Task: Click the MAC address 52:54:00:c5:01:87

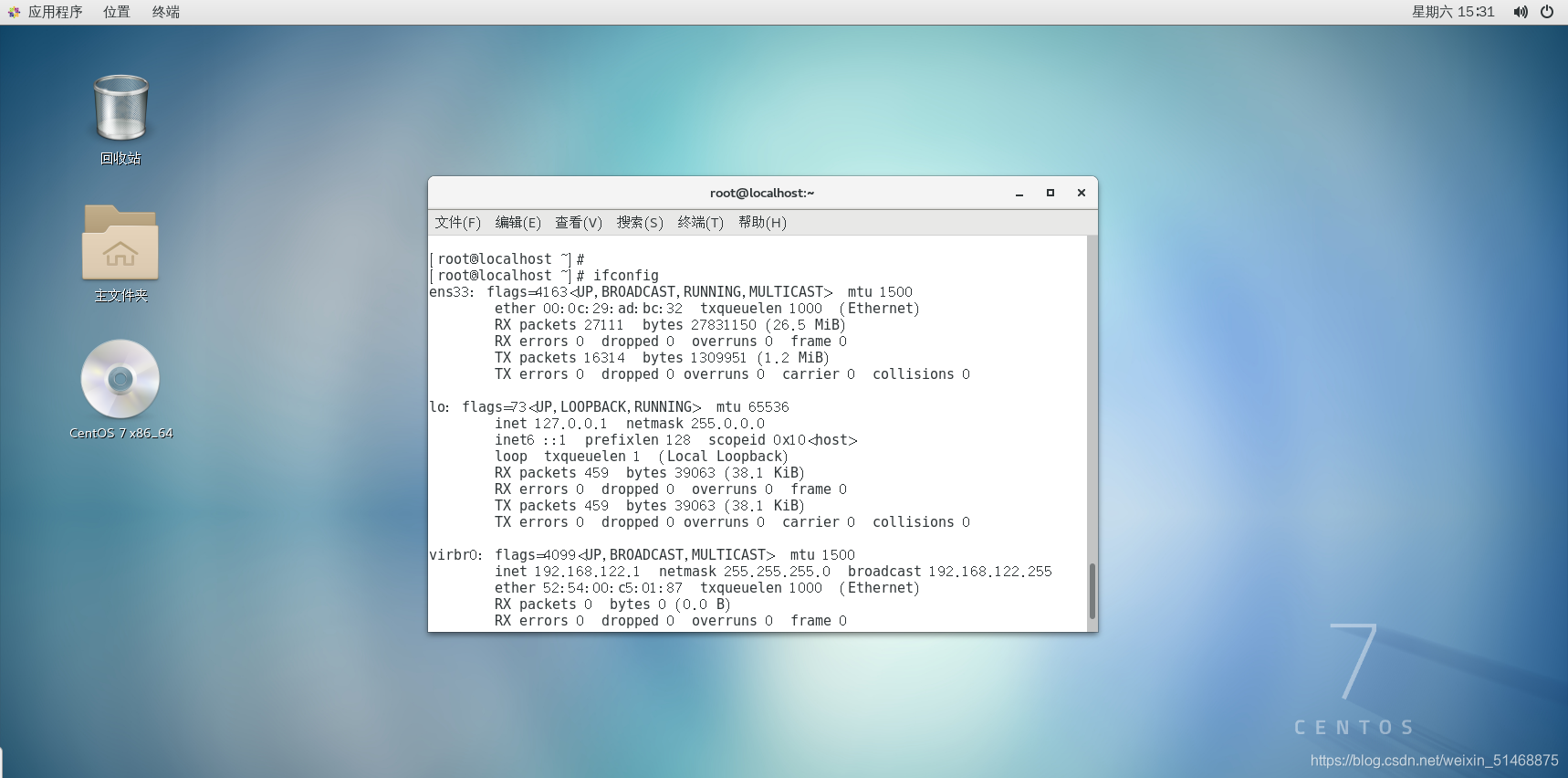Action: 612,588
